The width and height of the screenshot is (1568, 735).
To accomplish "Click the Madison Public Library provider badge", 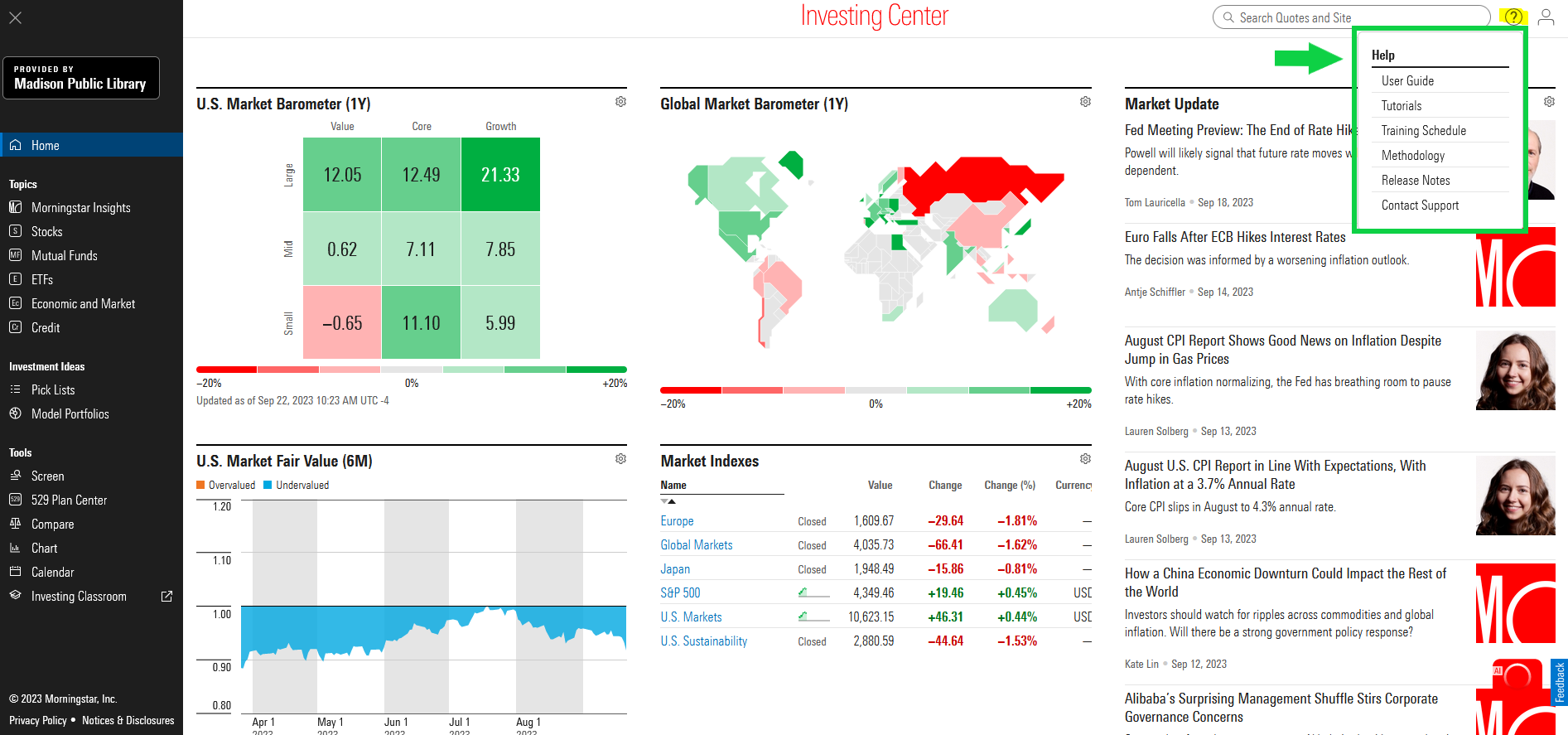I will (80, 78).
